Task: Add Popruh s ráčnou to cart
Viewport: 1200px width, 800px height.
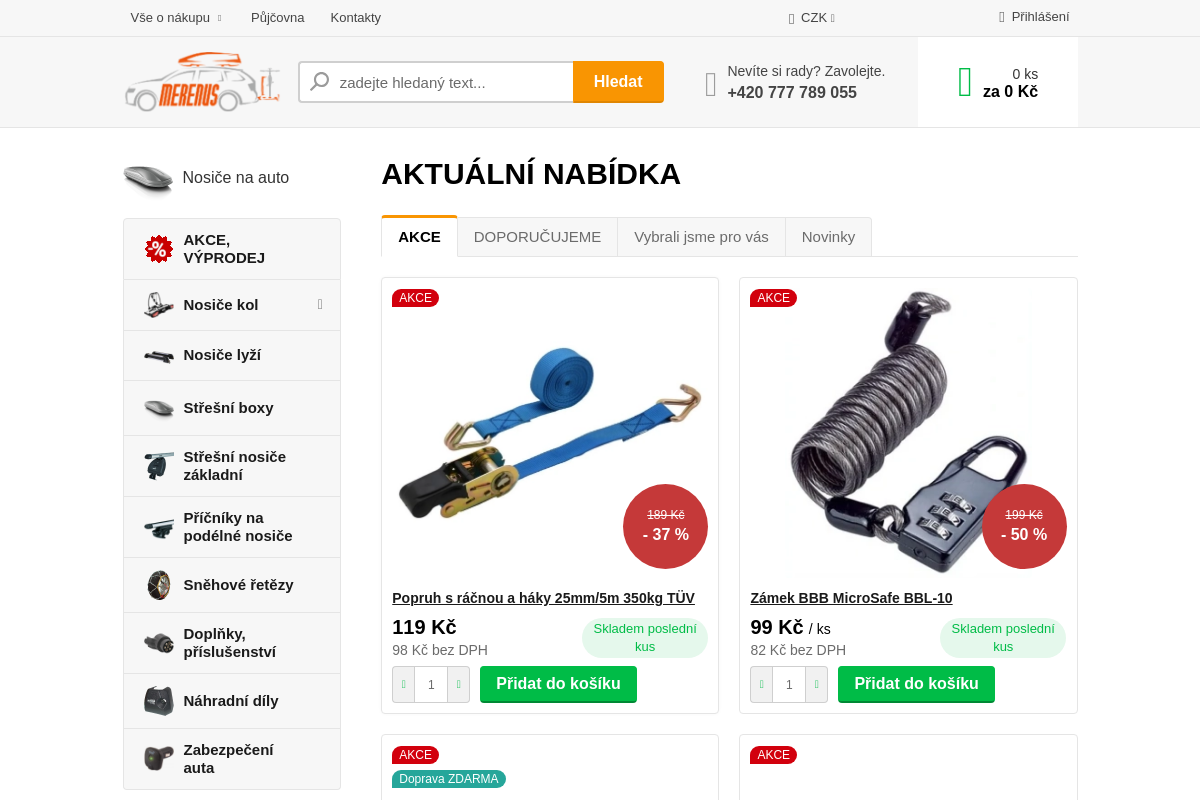Action: 558,684
